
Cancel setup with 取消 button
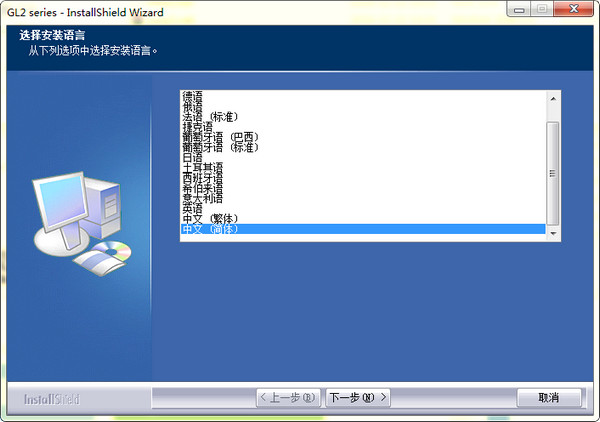[549, 398]
